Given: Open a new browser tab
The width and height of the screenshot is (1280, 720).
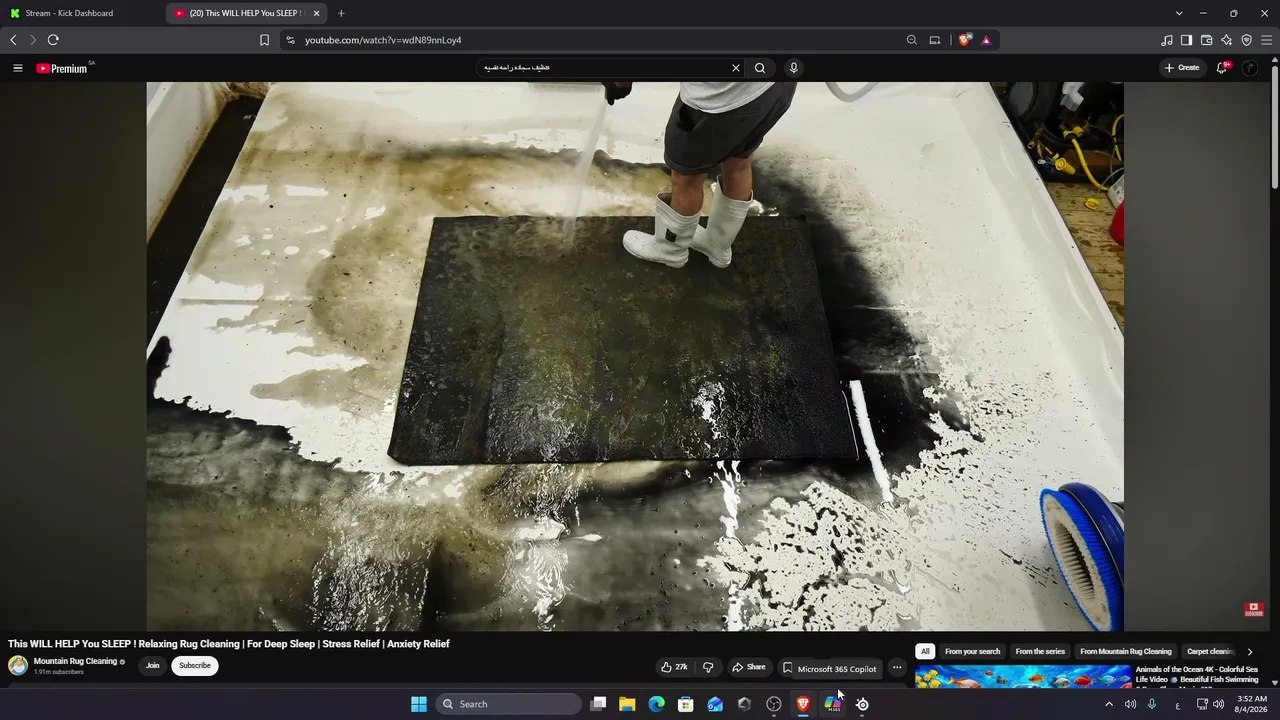Looking at the screenshot, I should coord(341,13).
